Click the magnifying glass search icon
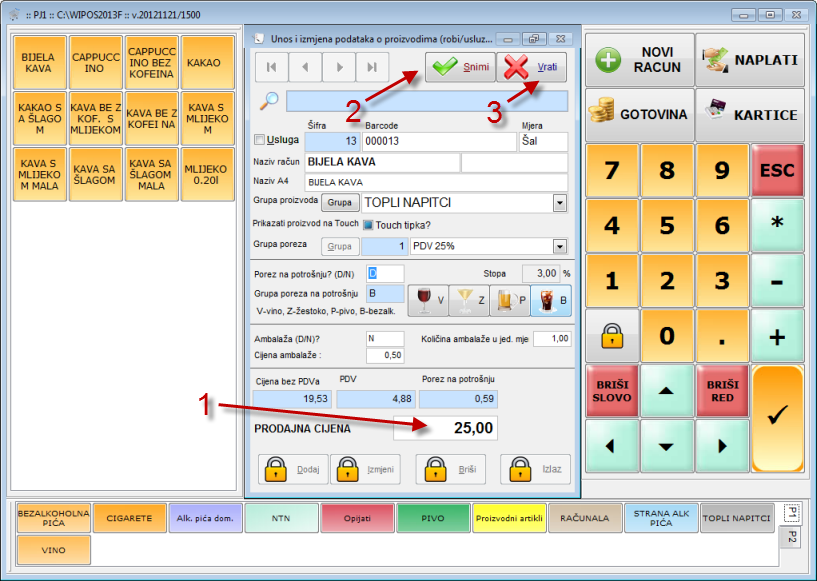 tap(268, 100)
